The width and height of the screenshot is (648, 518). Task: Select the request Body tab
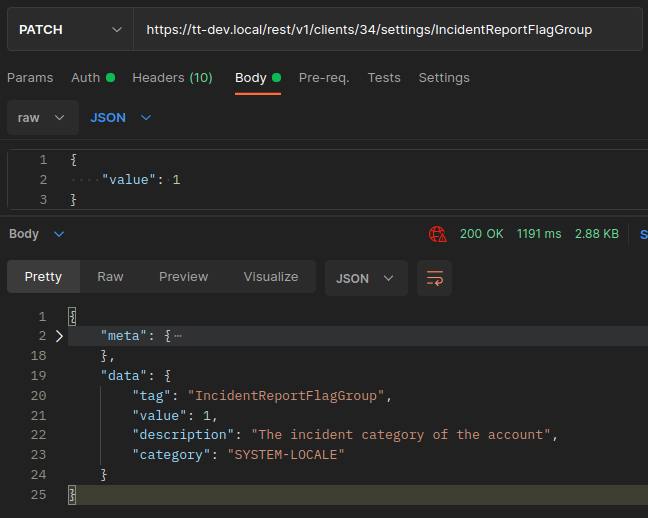[x=258, y=78]
